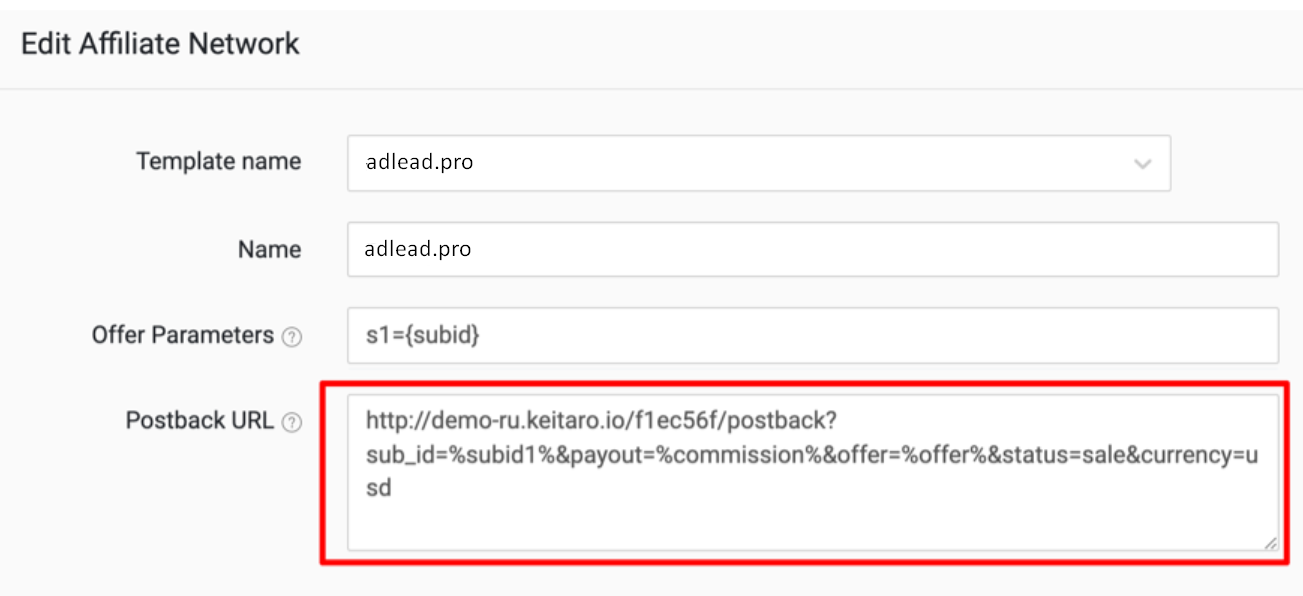The image size is (1303, 596).
Task: Focus the Name input field
Action: [813, 249]
